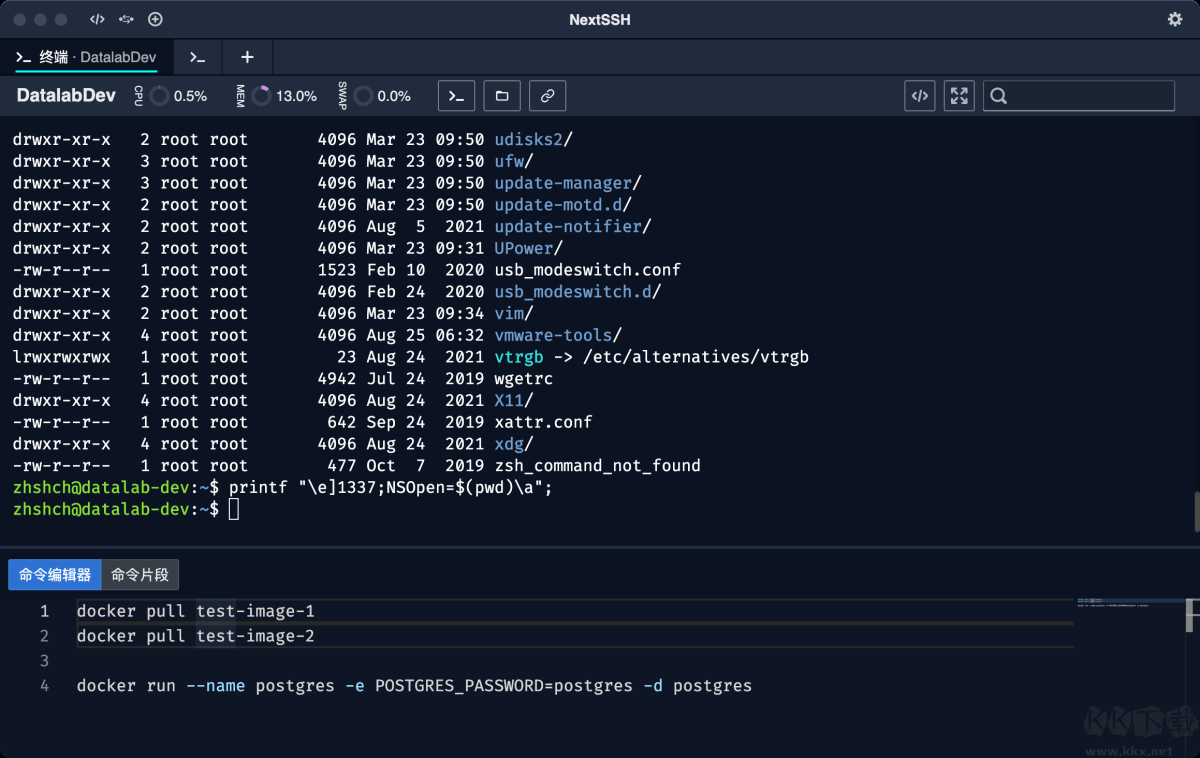This screenshot has height=758, width=1200.
Task: Click the terminal vertical scrollbar thumb
Action: [x=1195, y=511]
